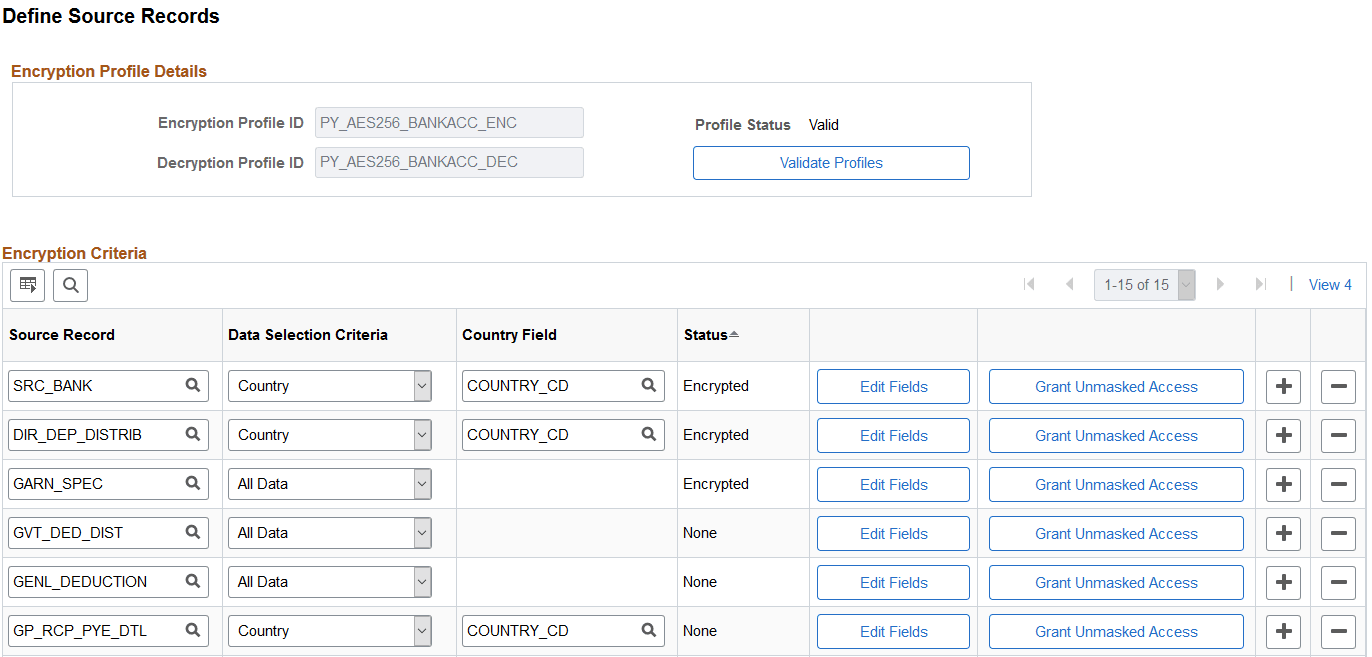Add row after SRC_BANK record
1372x657 pixels.
pyautogui.click(x=1284, y=386)
